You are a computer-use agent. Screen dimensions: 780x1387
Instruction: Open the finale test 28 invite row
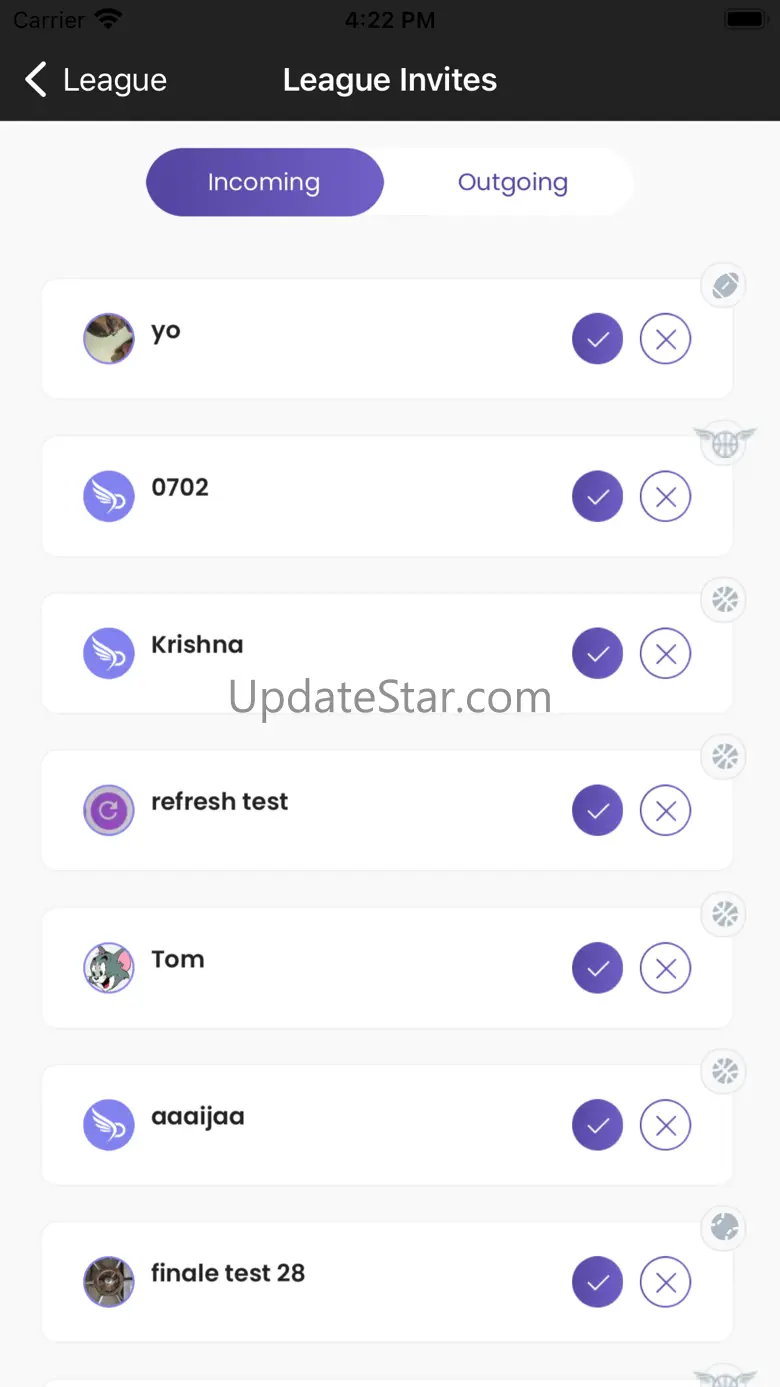387,1282
